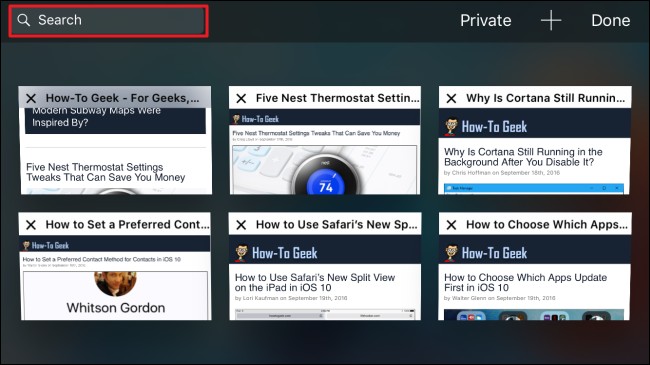Viewport: 650px width, 365px height.
Task: Close the How to Choose Which Apps tab
Action: click(451, 225)
